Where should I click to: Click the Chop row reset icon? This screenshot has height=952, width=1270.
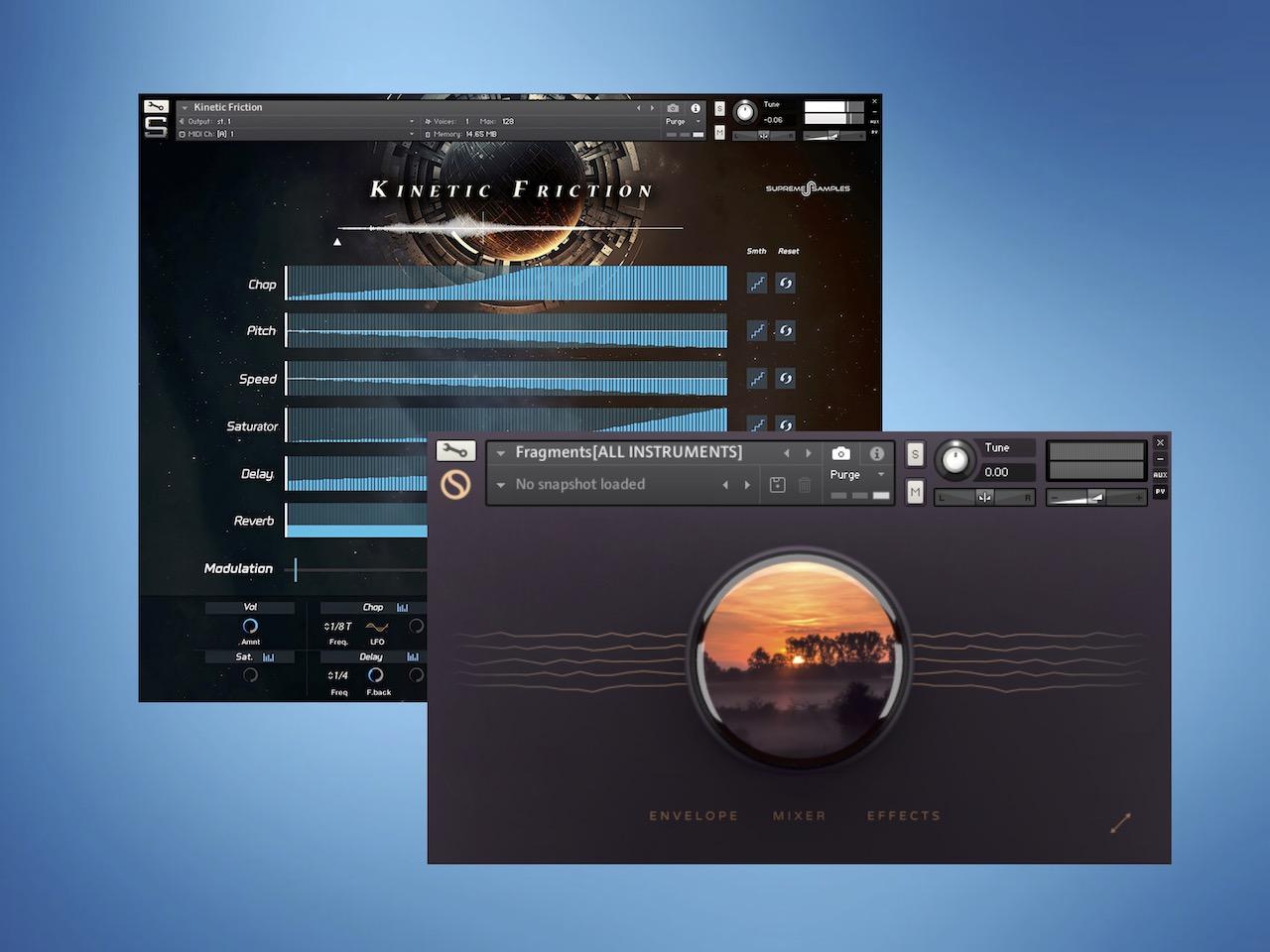[785, 284]
